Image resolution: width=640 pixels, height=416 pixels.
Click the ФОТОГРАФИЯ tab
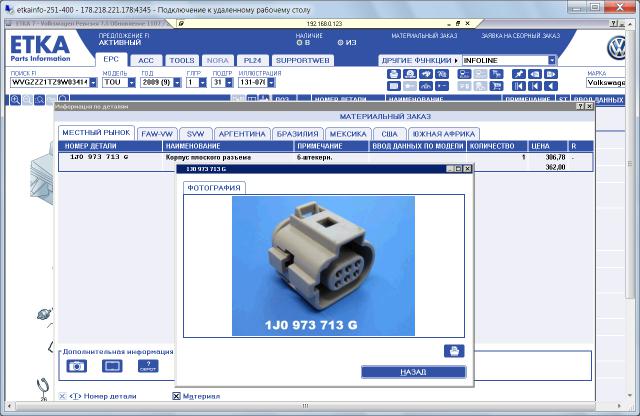214,188
